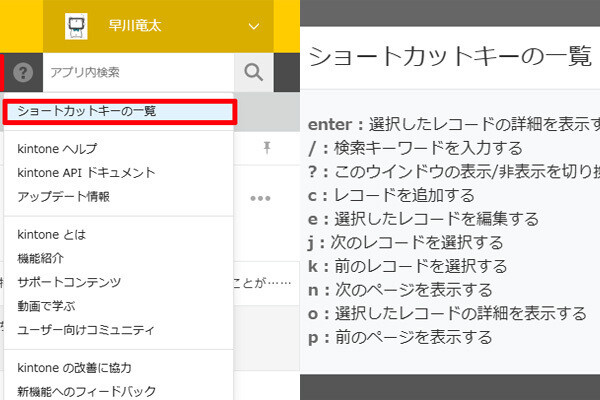The height and width of the screenshot is (400, 600).
Task: Open 新機能へのフィードバック menu item
Action: click(x=86, y=392)
